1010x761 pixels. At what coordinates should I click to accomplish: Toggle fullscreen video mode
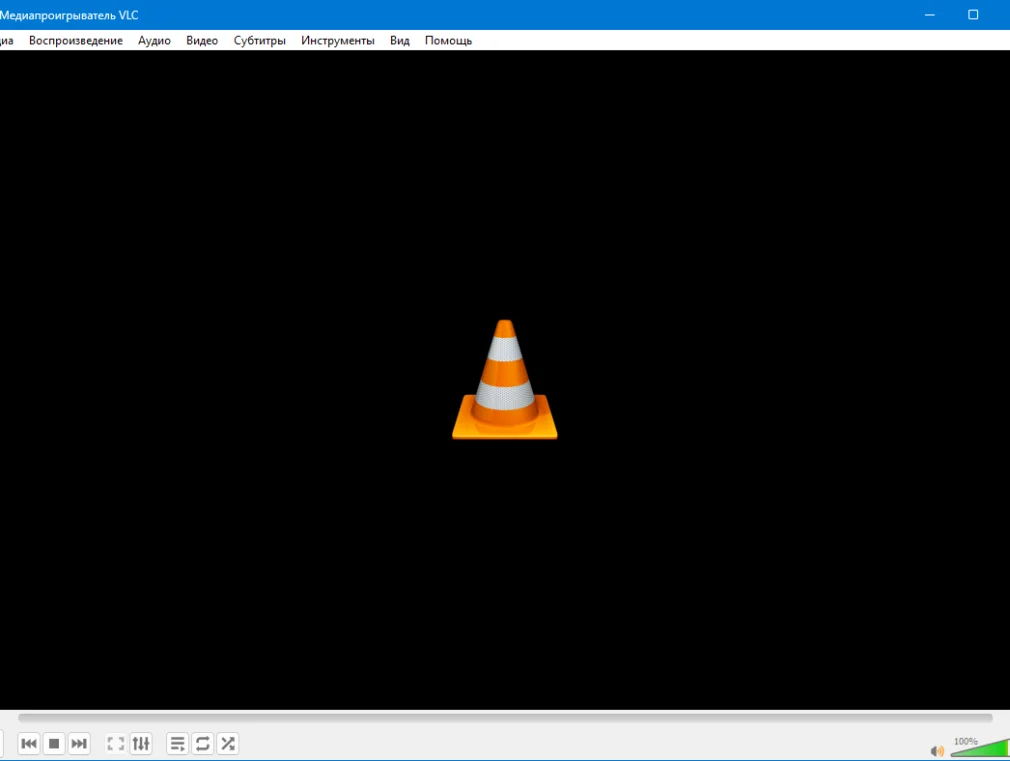click(x=116, y=743)
